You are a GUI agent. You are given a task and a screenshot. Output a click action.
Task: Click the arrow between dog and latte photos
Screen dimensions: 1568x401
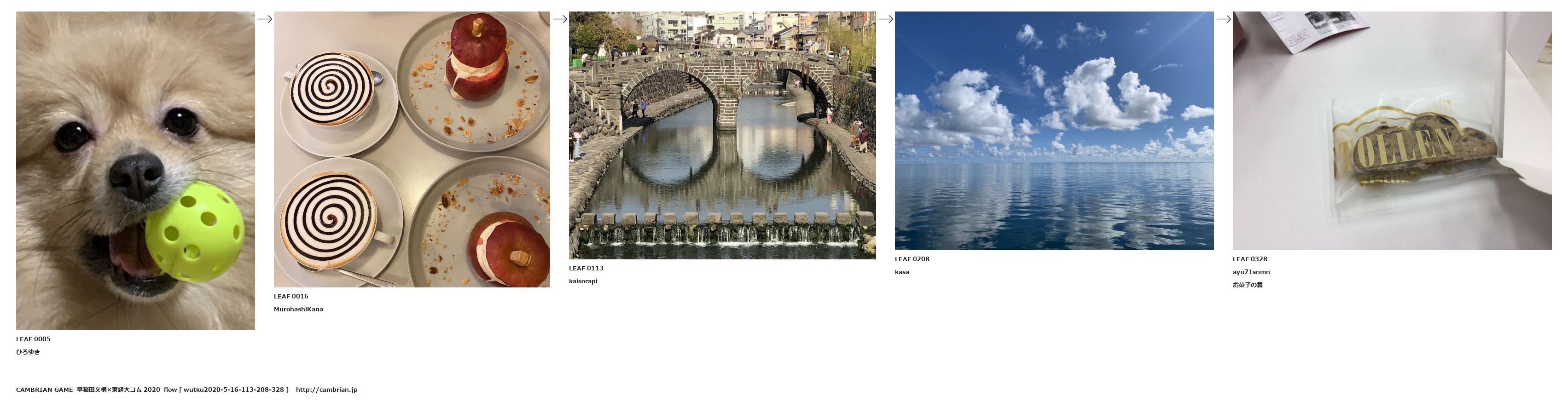pyautogui.click(x=264, y=19)
